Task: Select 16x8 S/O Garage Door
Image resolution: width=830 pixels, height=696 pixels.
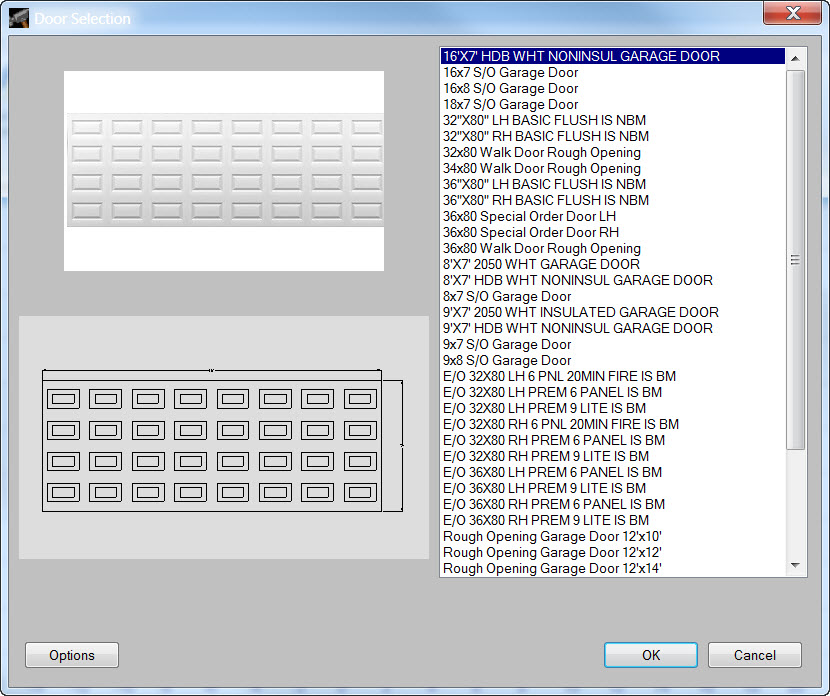Action: click(613, 88)
